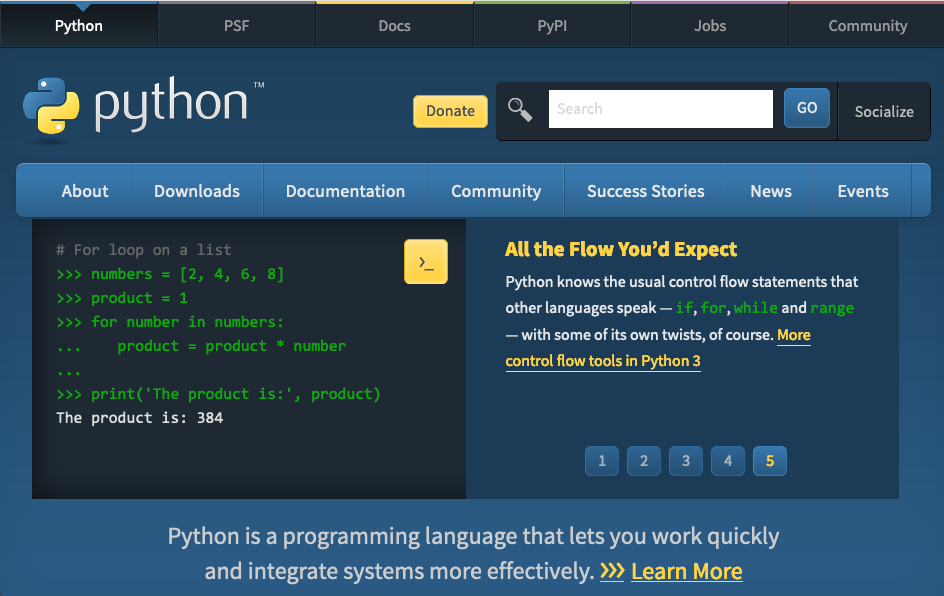
Task: Show slide 2 of the code carousel
Action: click(x=644, y=461)
